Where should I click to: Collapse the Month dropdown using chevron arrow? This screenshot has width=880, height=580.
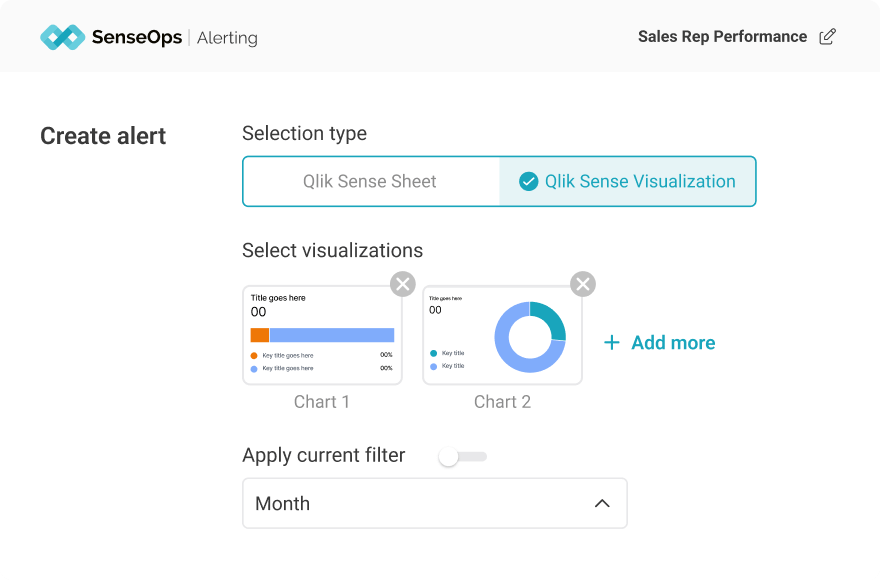pos(602,504)
